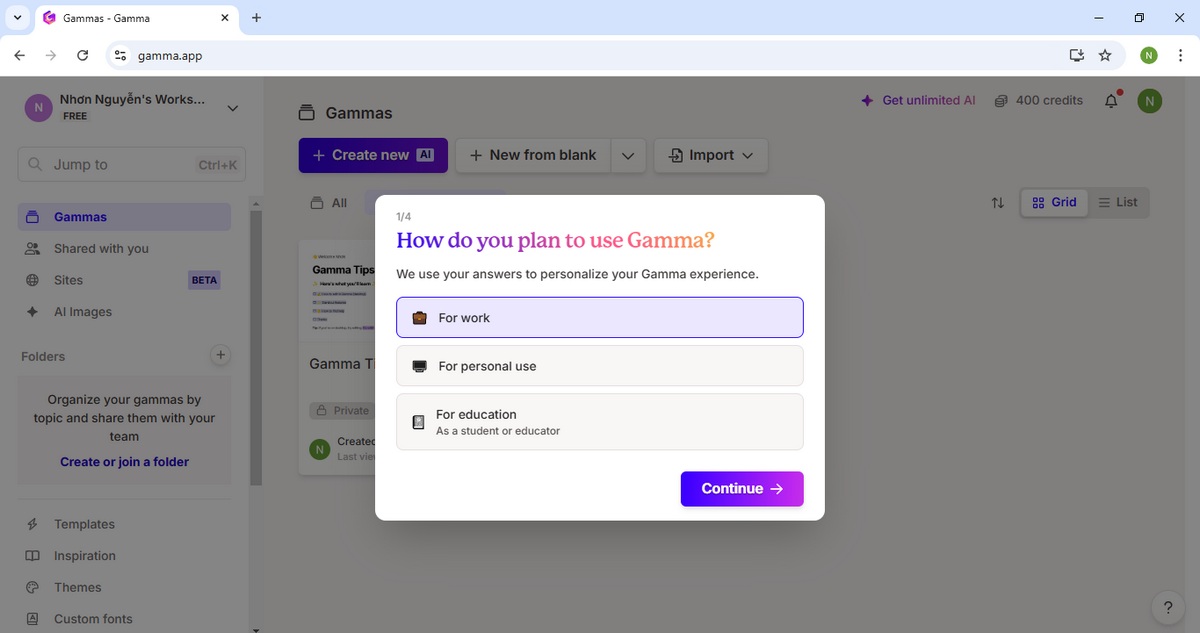Open help question mark button
1200x633 pixels.
click(1167, 607)
